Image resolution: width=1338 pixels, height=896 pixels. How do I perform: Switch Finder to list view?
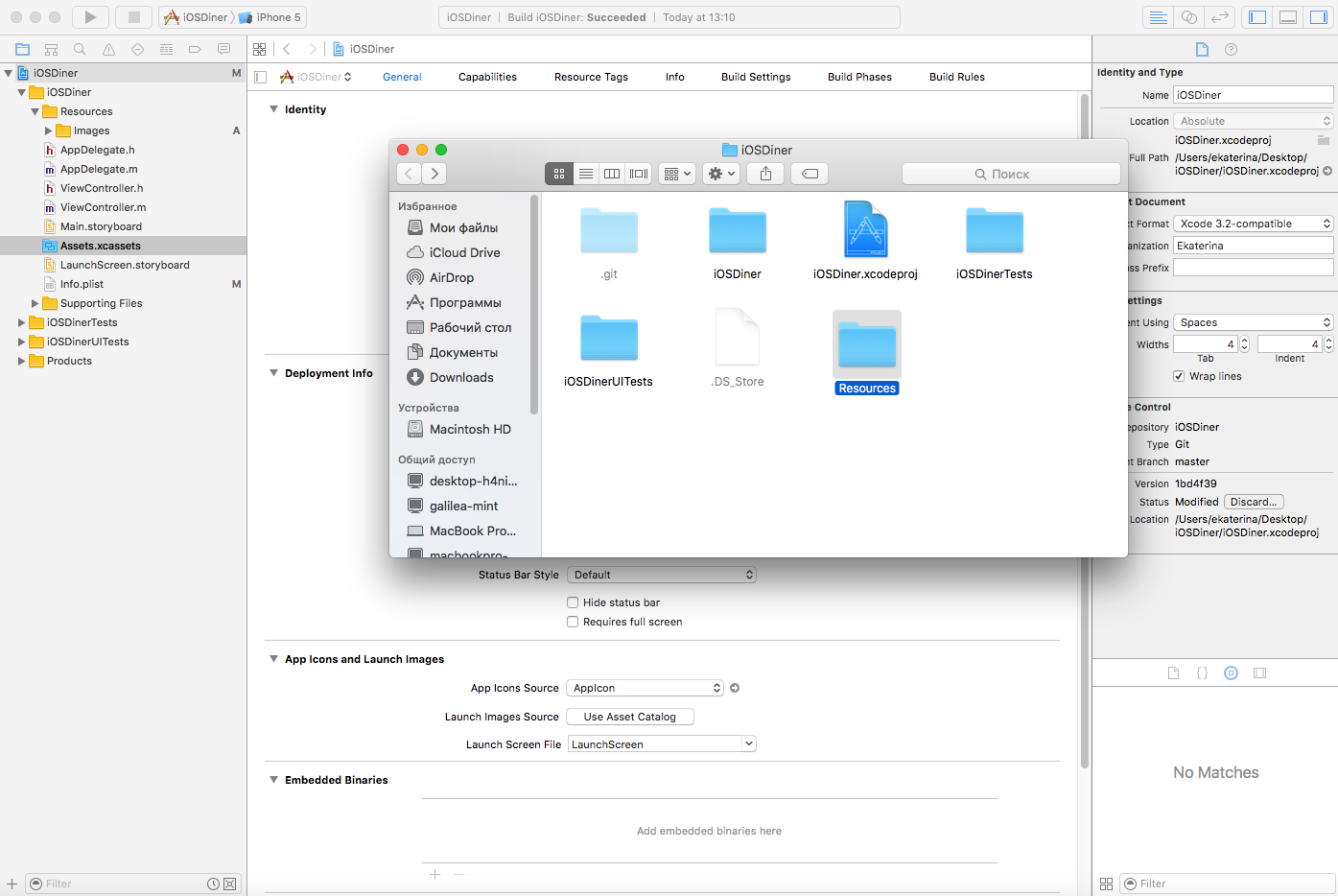pyautogui.click(x=586, y=174)
